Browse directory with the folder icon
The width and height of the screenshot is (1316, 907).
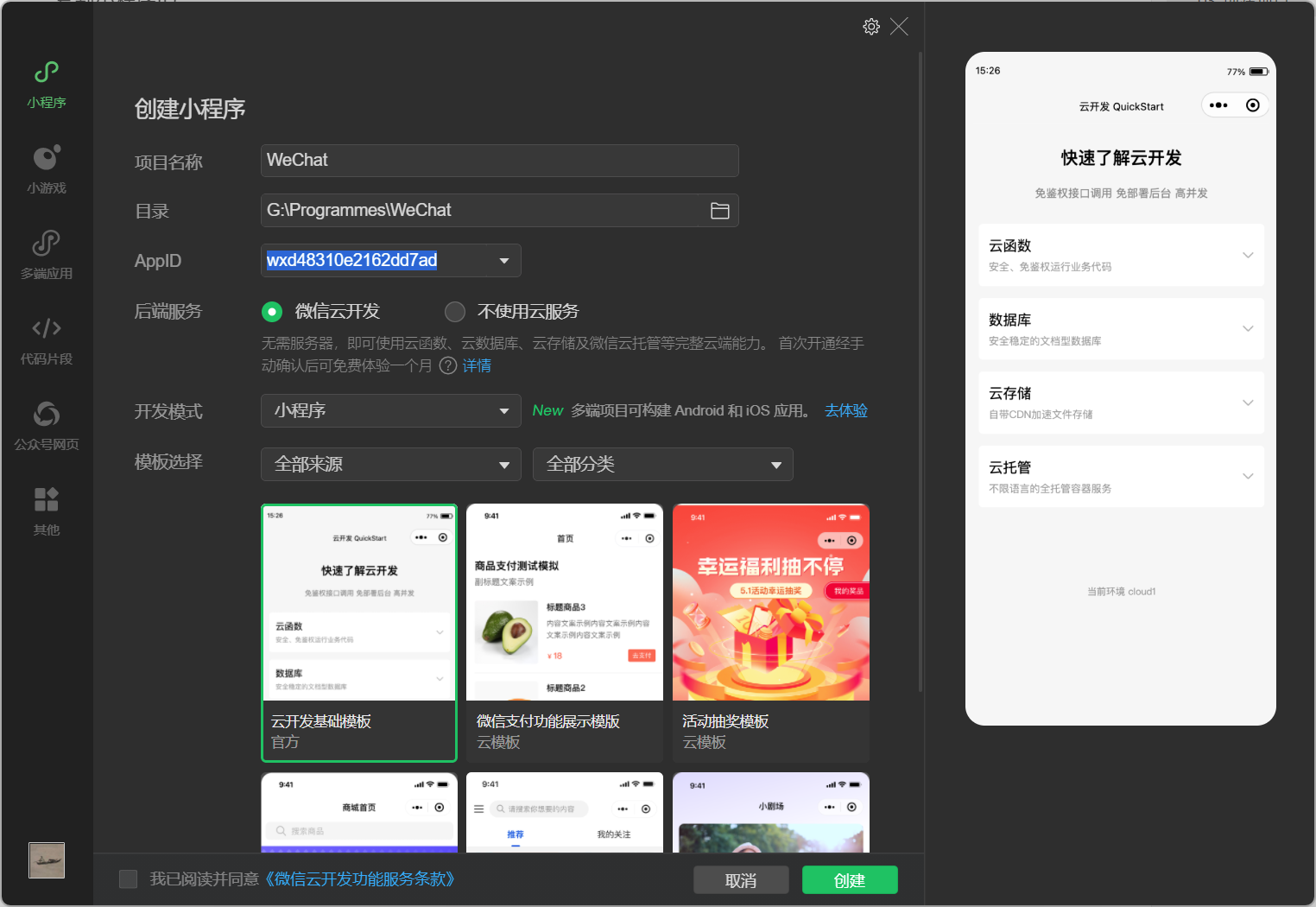pyautogui.click(x=720, y=211)
